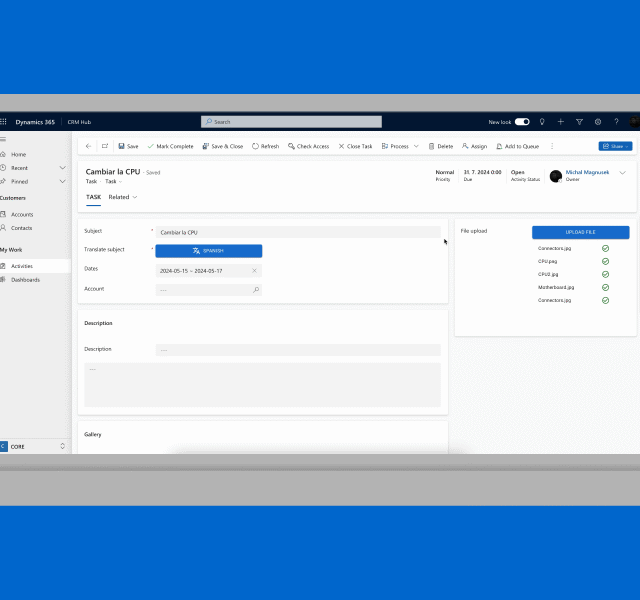Click the large Description text area
The height and width of the screenshot is (600, 640).
tap(262, 384)
